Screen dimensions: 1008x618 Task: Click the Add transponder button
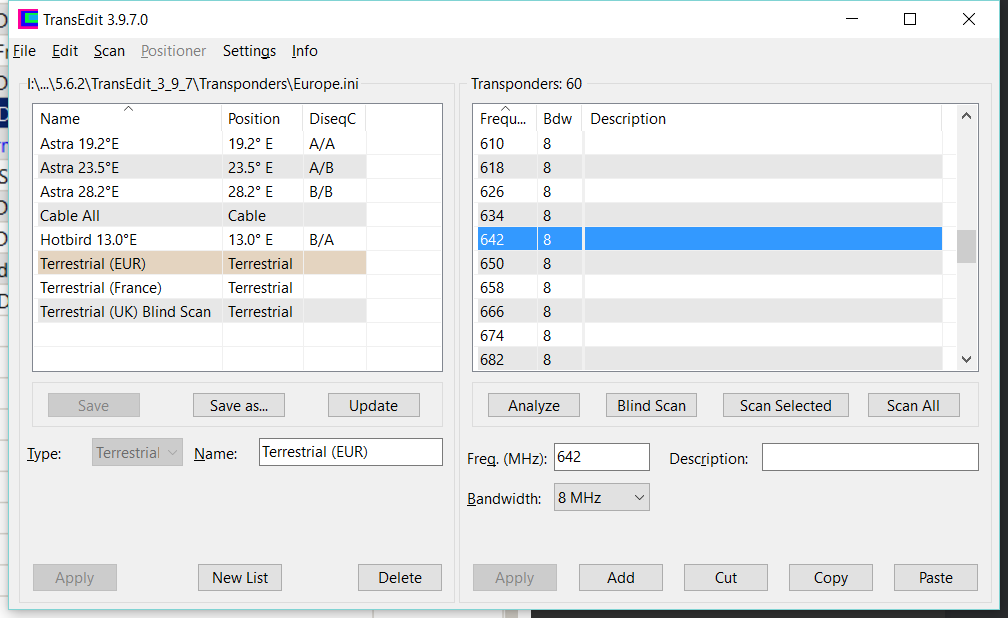click(x=620, y=577)
